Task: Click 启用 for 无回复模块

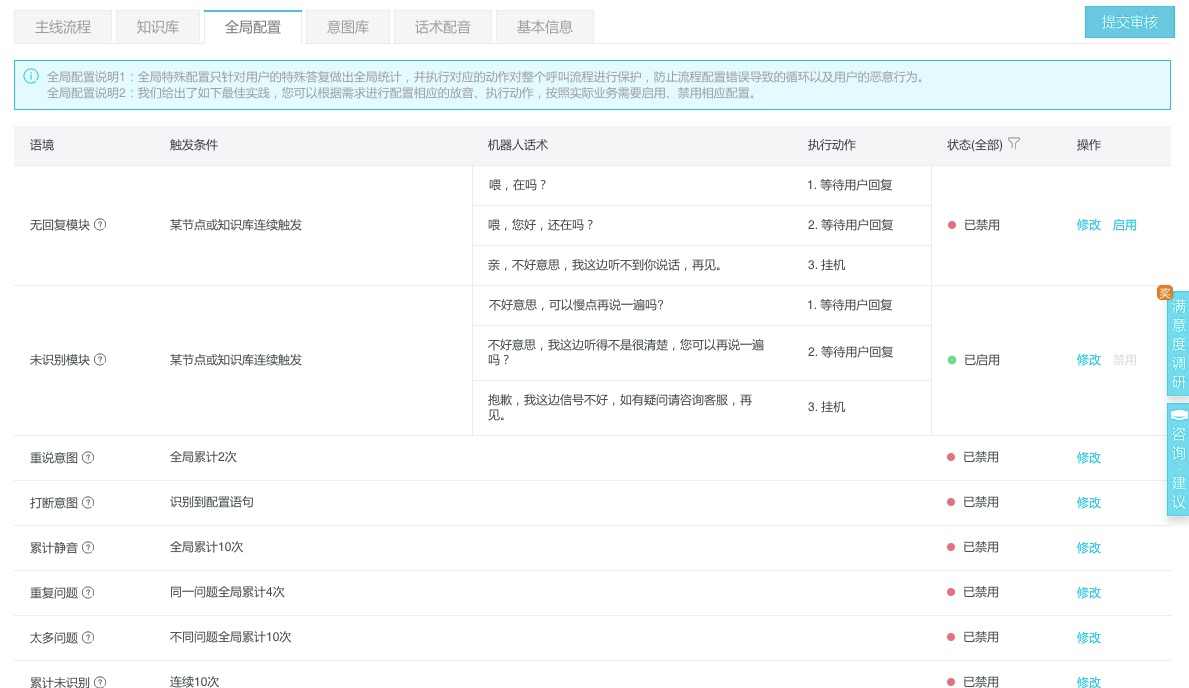Action: tap(1124, 225)
